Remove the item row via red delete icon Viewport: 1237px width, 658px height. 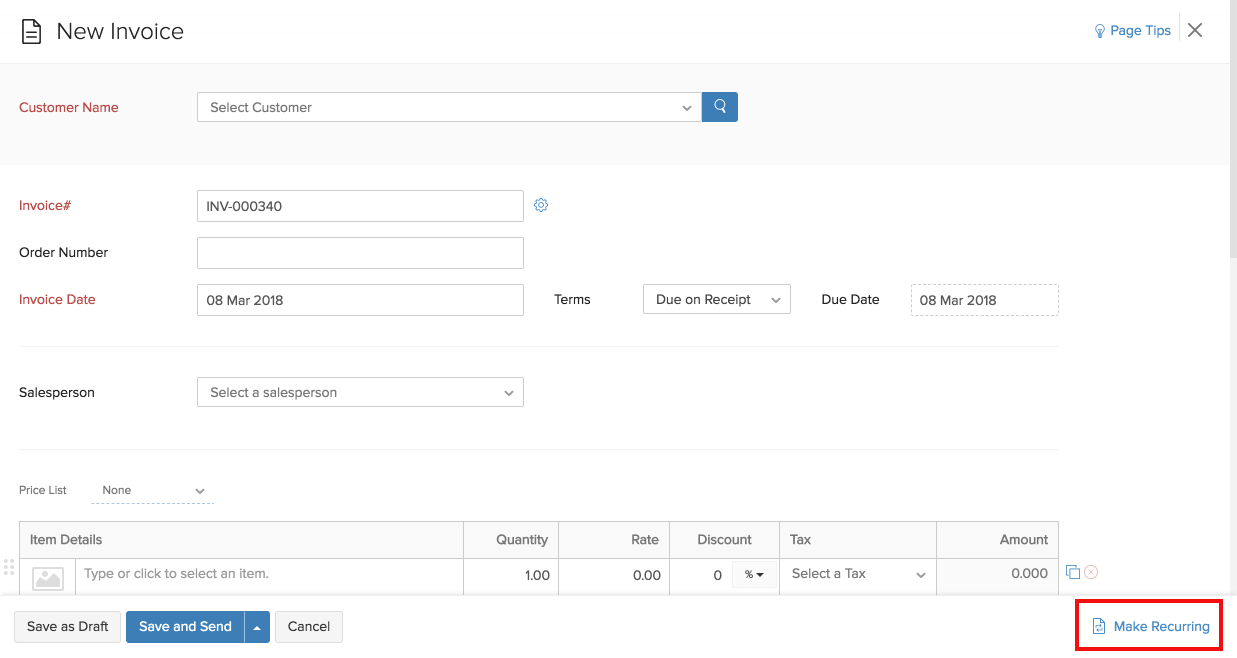click(x=1090, y=571)
